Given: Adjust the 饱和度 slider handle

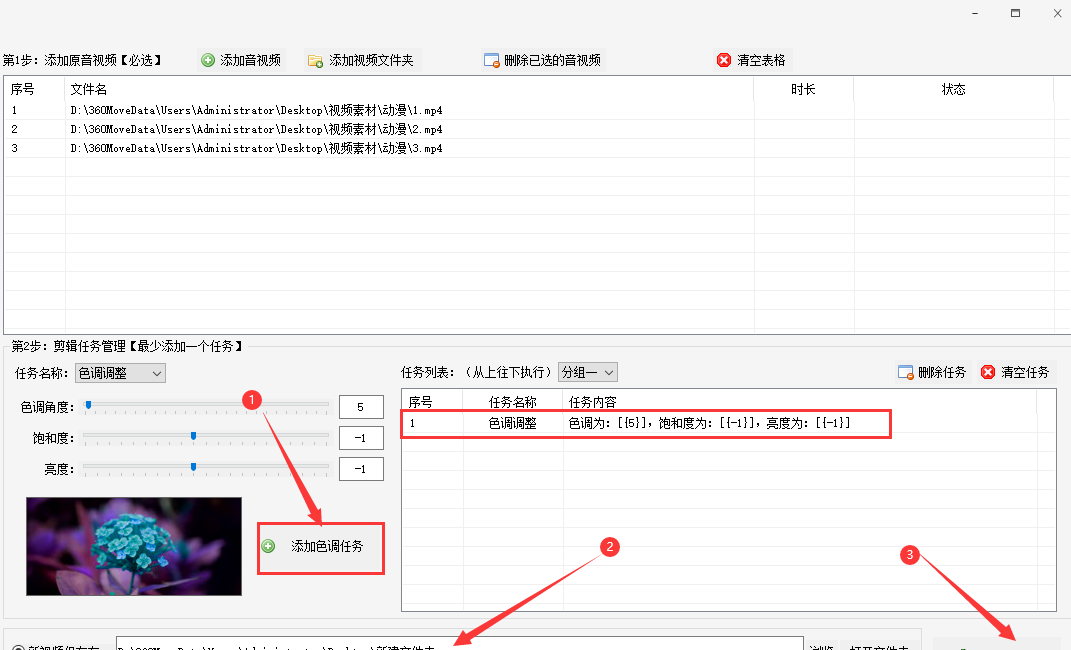Looking at the screenshot, I should [193, 436].
